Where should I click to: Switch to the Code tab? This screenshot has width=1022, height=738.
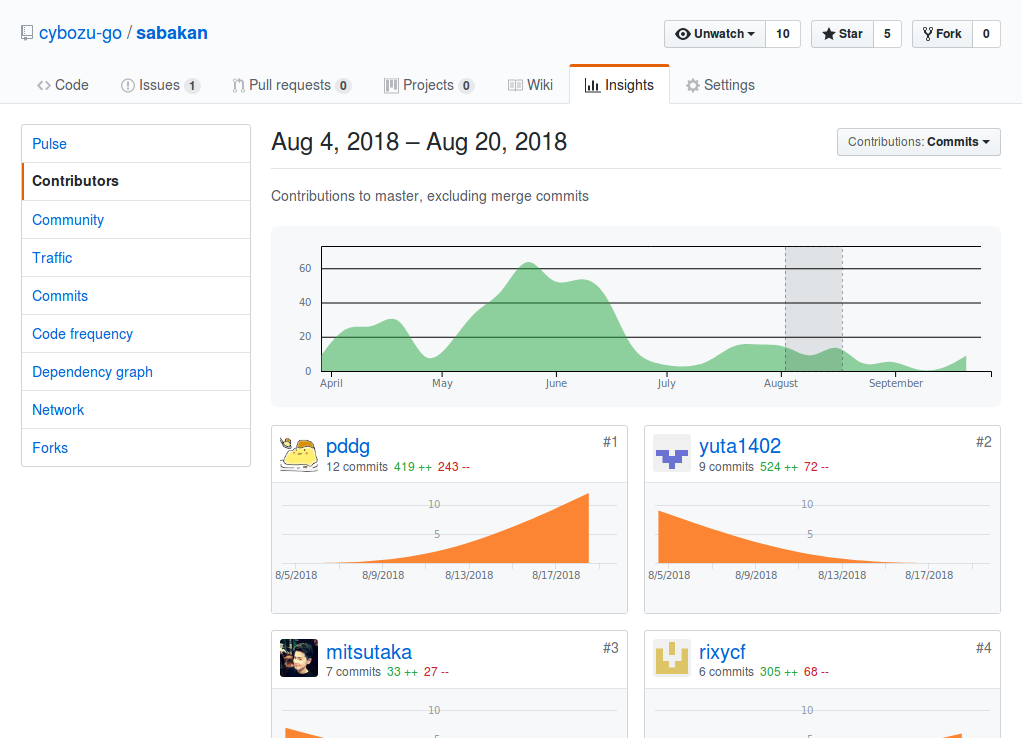click(63, 85)
